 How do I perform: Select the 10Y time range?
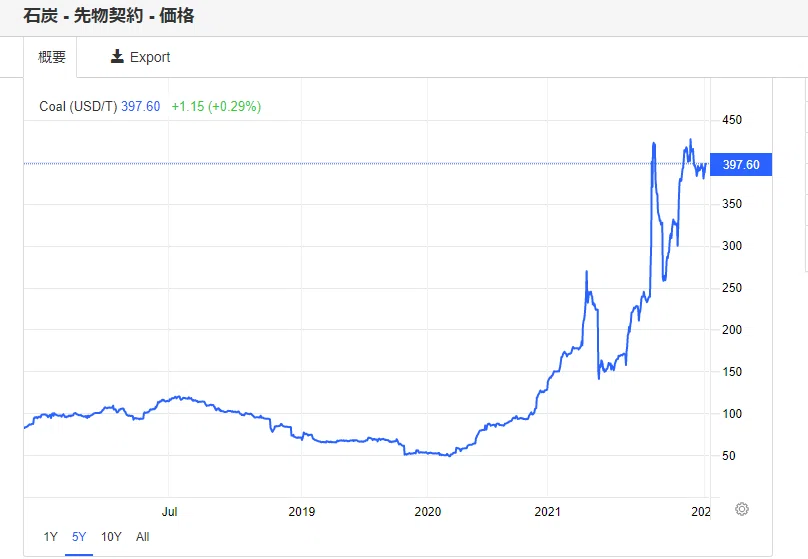[111, 537]
